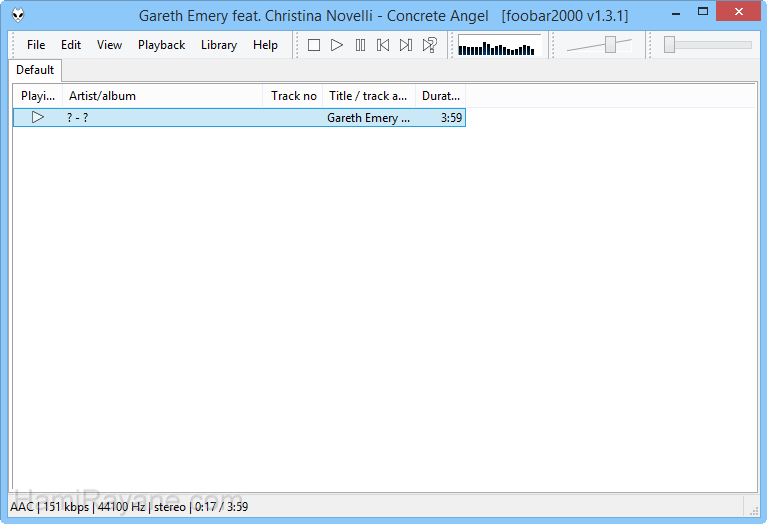Open the Library menu

click(x=219, y=45)
